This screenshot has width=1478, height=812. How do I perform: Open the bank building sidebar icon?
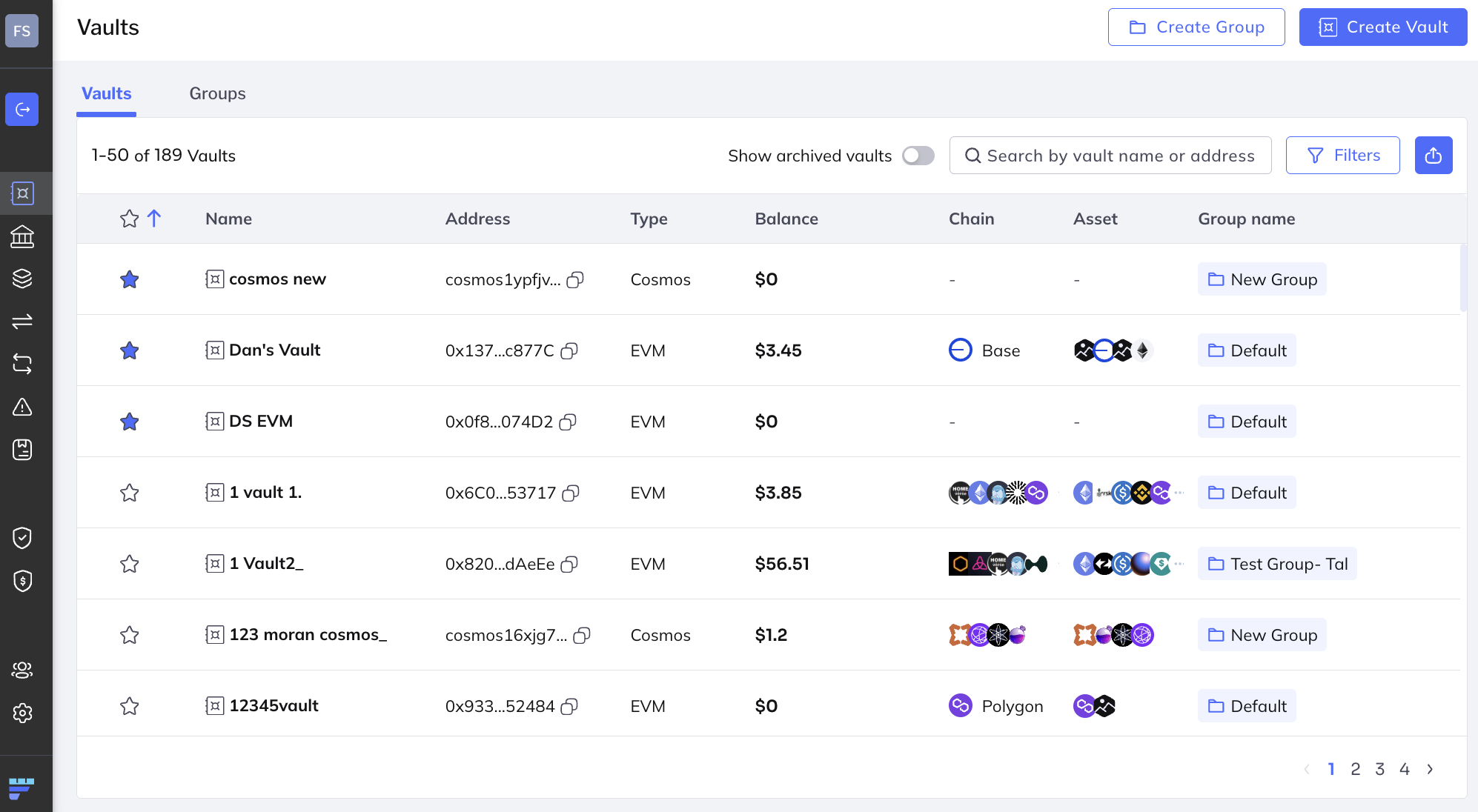(x=22, y=236)
